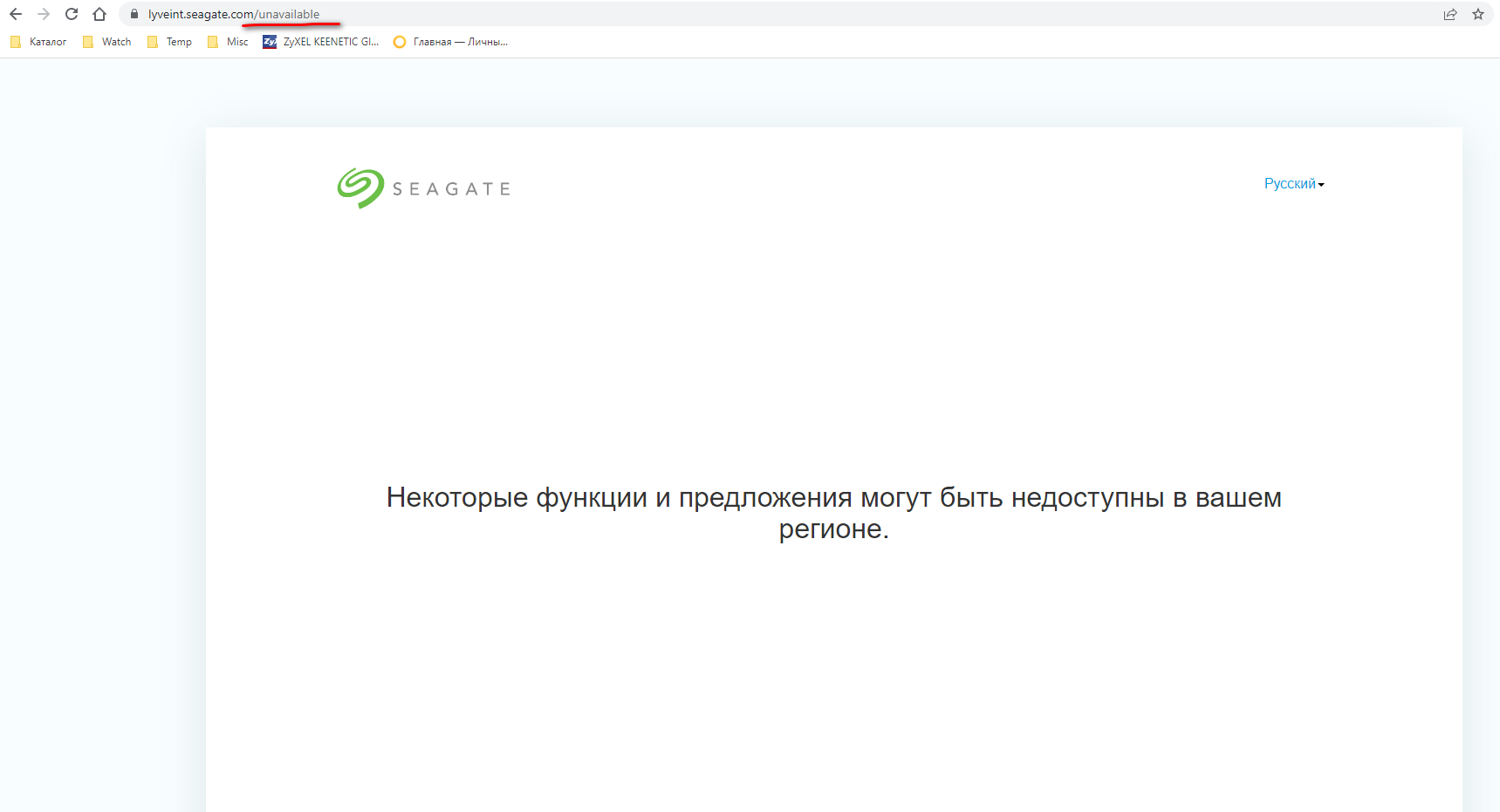The height and width of the screenshot is (812, 1500).
Task: Bookmark this page with the star
Action: click(1478, 14)
